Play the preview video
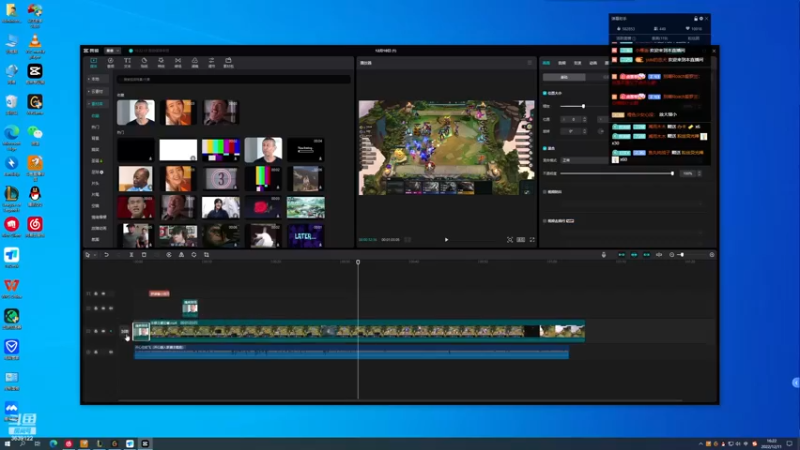Viewport: 800px width, 450px height. click(x=446, y=239)
